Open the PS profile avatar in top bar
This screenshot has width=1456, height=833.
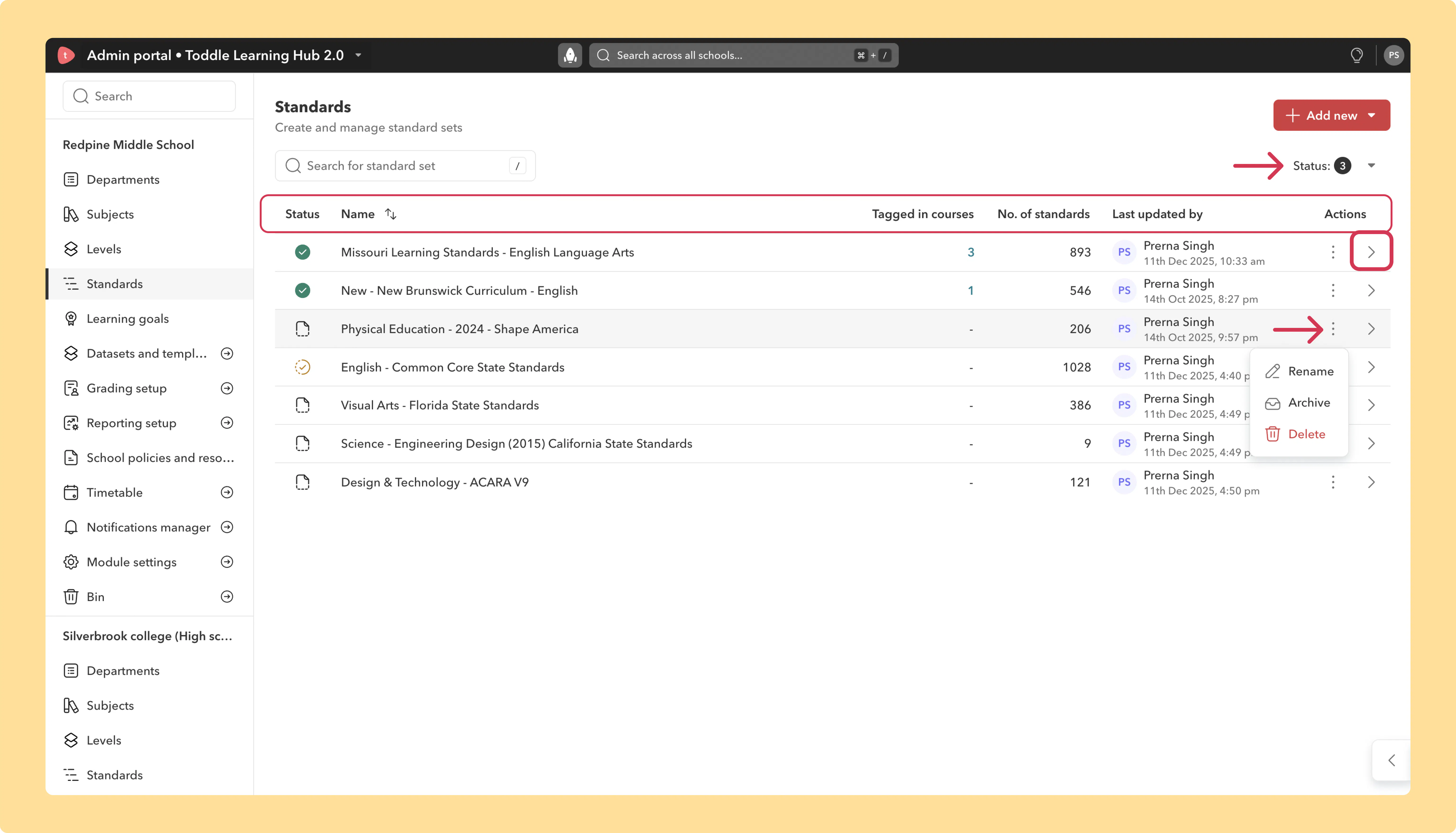(1394, 55)
